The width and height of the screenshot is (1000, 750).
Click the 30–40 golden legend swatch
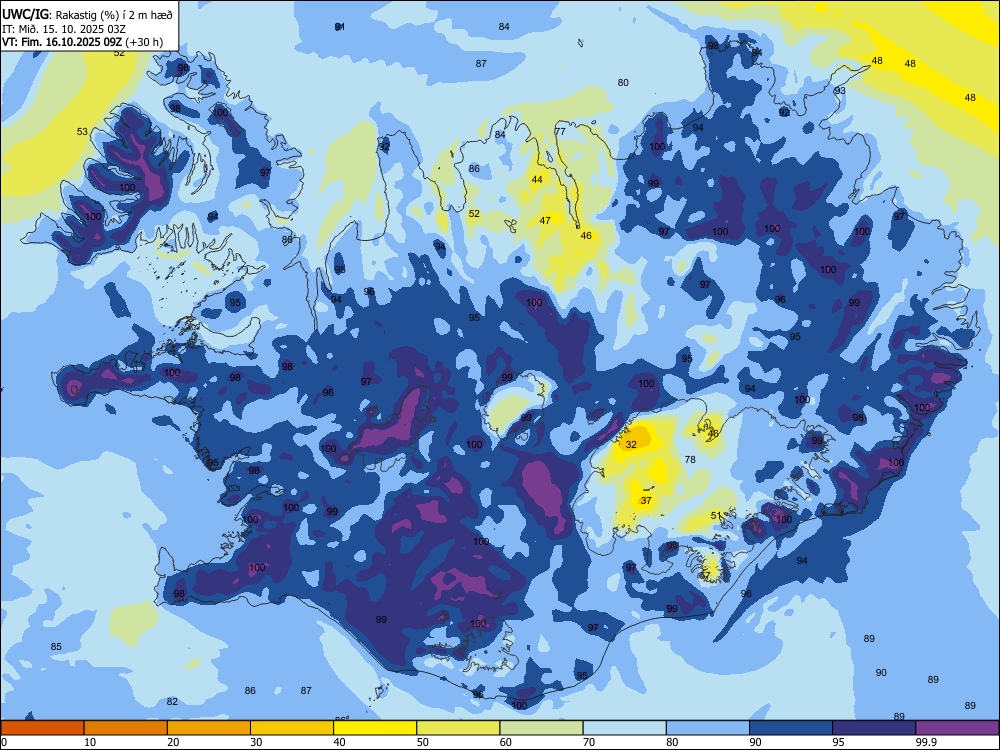pyautogui.click(x=292, y=728)
